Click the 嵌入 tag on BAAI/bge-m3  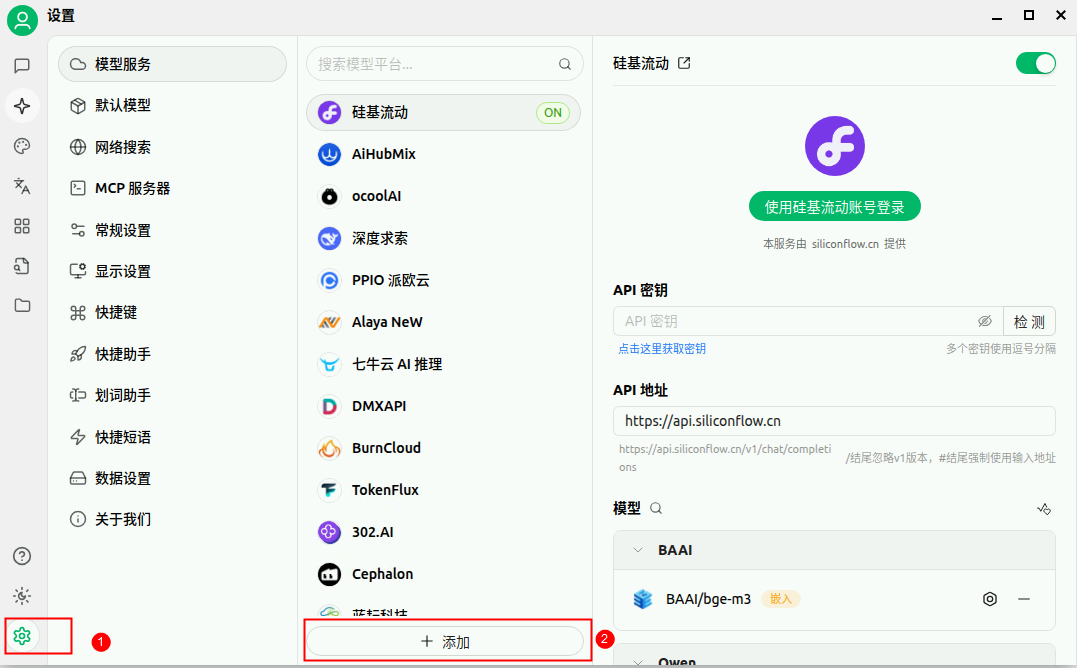pos(780,599)
